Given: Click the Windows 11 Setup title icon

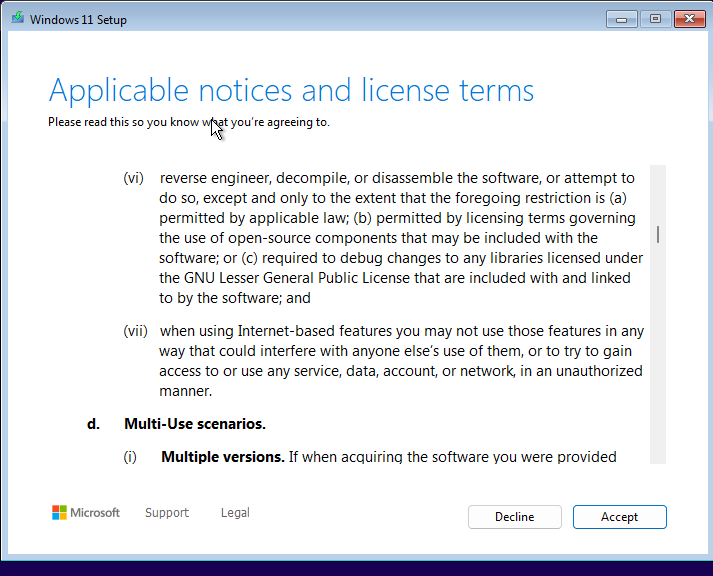Looking at the screenshot, I should (18, 18).
